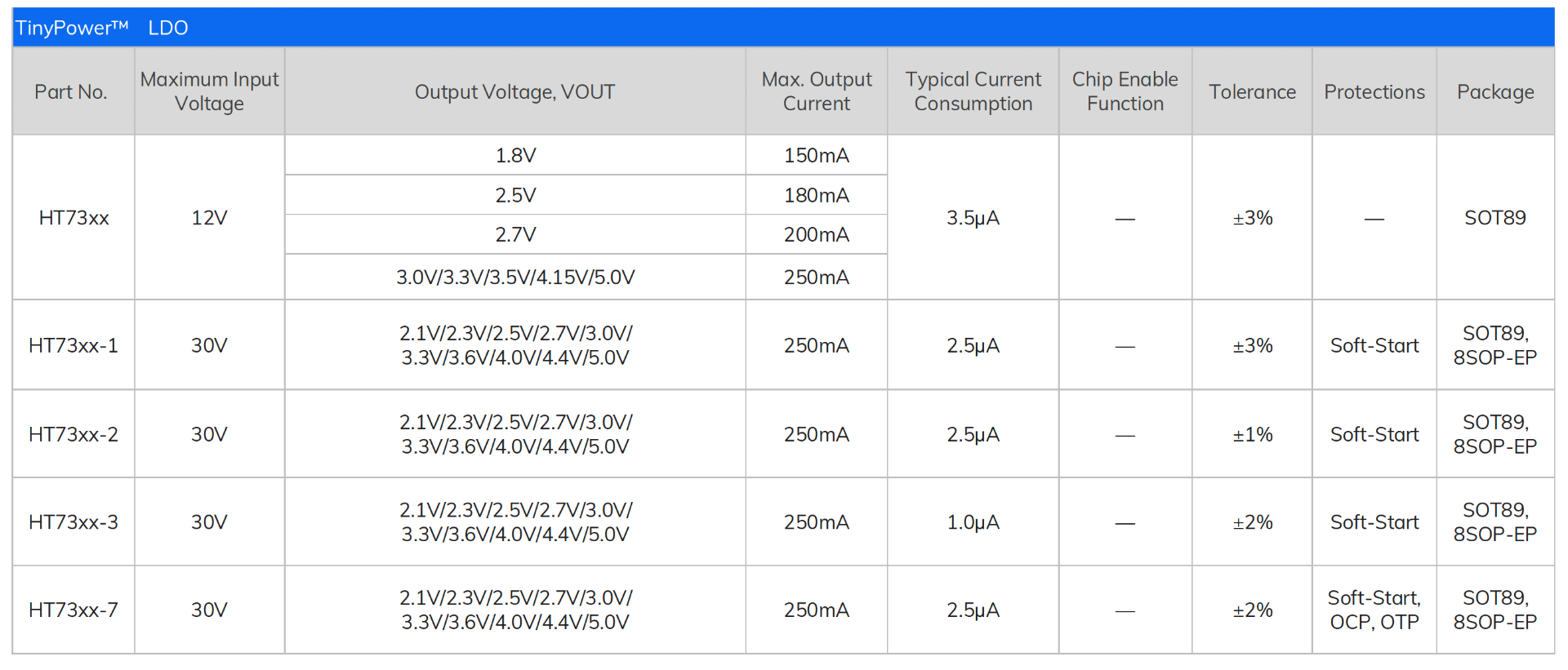The height and width of the screenshot is (670, 1568).
Task: Click the "30V" cell in the HT73xx-1 row
Action: (209, 345)
